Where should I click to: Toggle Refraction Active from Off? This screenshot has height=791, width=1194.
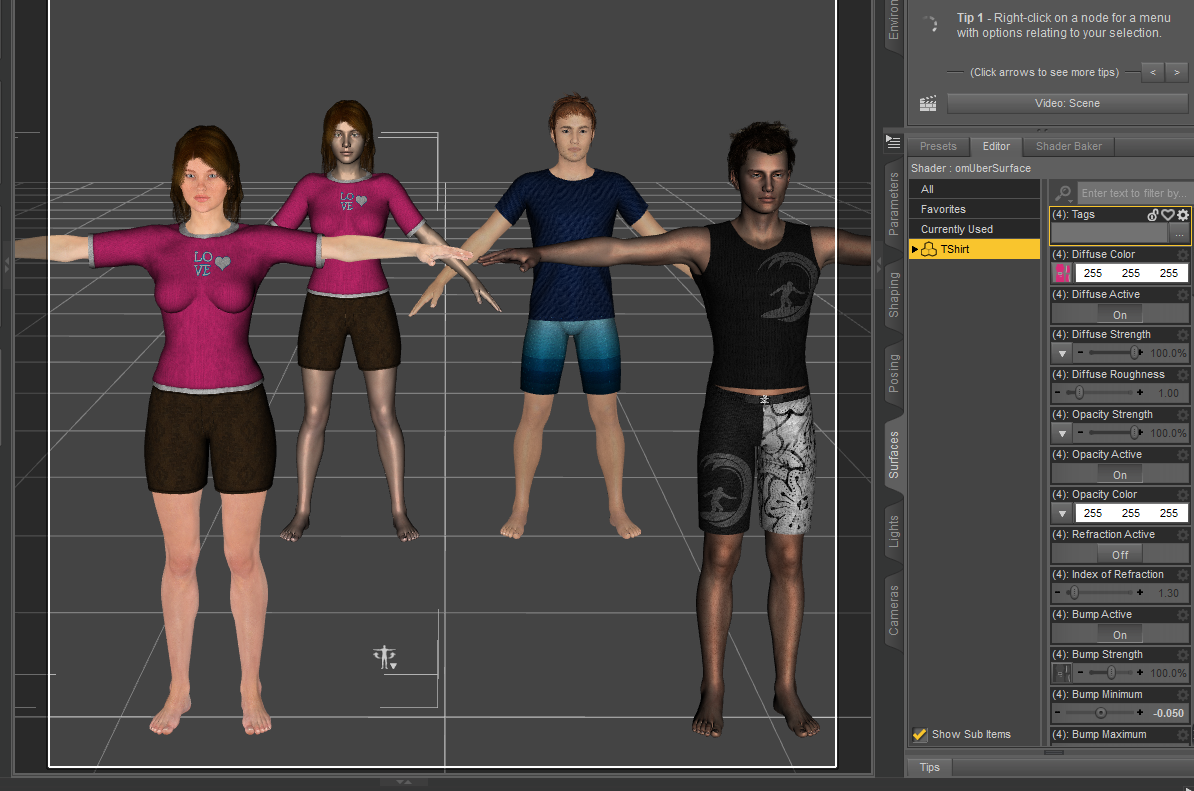pyautogui.click(x=1119, y=554)
